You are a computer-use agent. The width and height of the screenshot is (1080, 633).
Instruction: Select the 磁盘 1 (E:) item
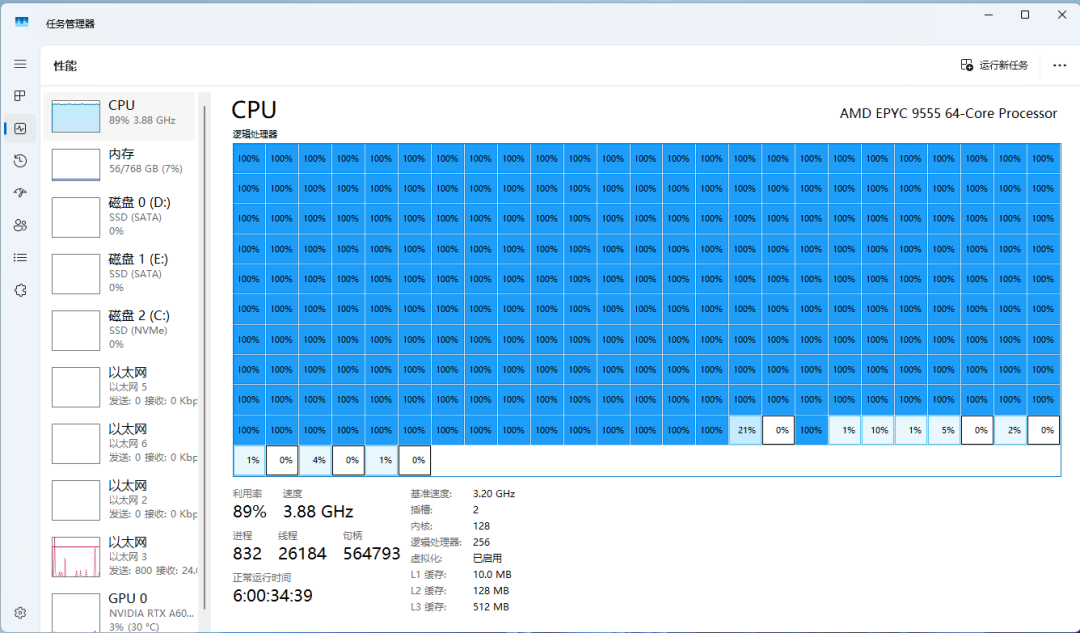tap(120, 273)
